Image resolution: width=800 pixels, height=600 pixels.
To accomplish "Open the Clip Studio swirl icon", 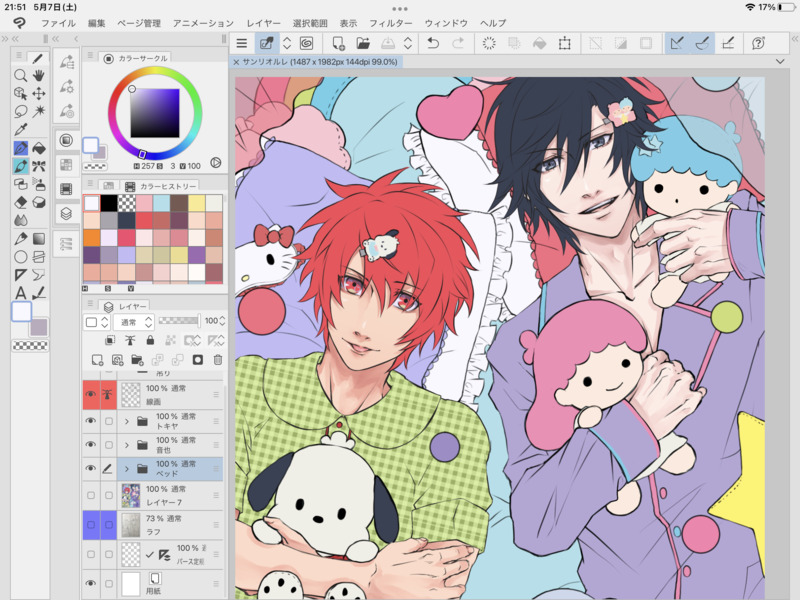I will (306, 43).
